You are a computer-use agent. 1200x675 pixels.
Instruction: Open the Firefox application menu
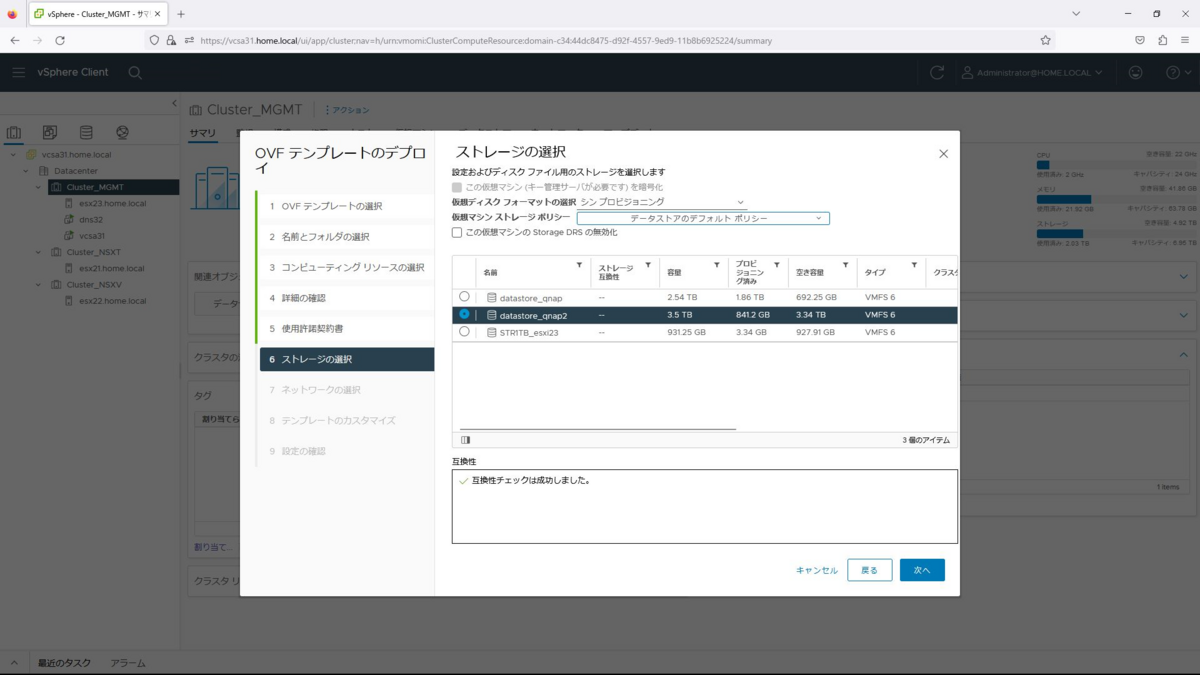pos(1185,40)
